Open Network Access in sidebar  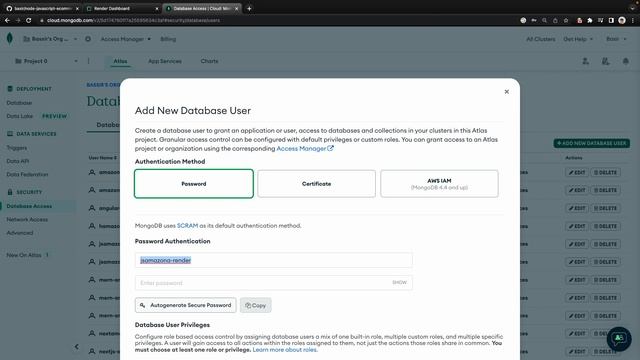[27, 220]
